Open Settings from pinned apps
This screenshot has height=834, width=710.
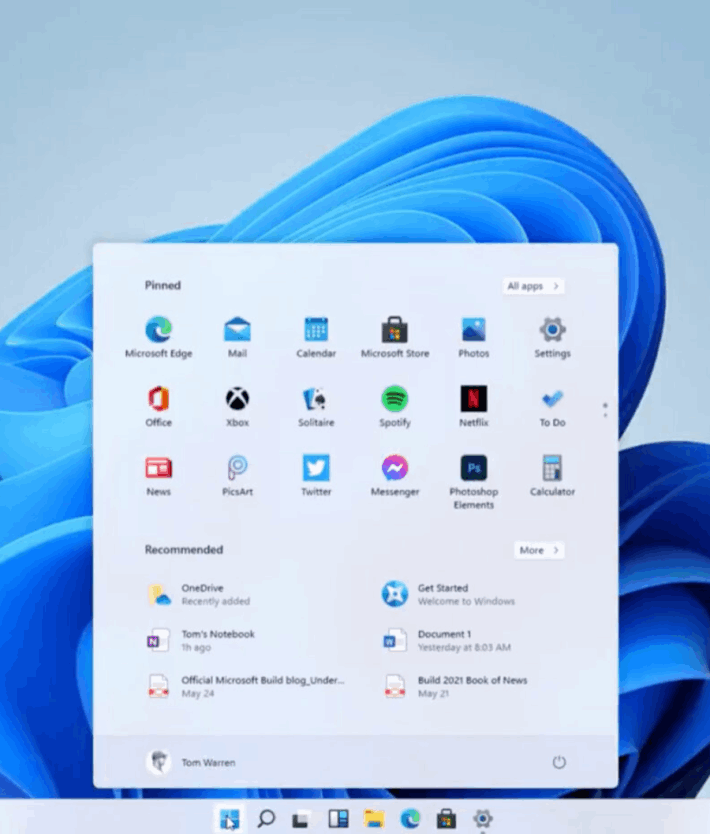click(552, 337)
